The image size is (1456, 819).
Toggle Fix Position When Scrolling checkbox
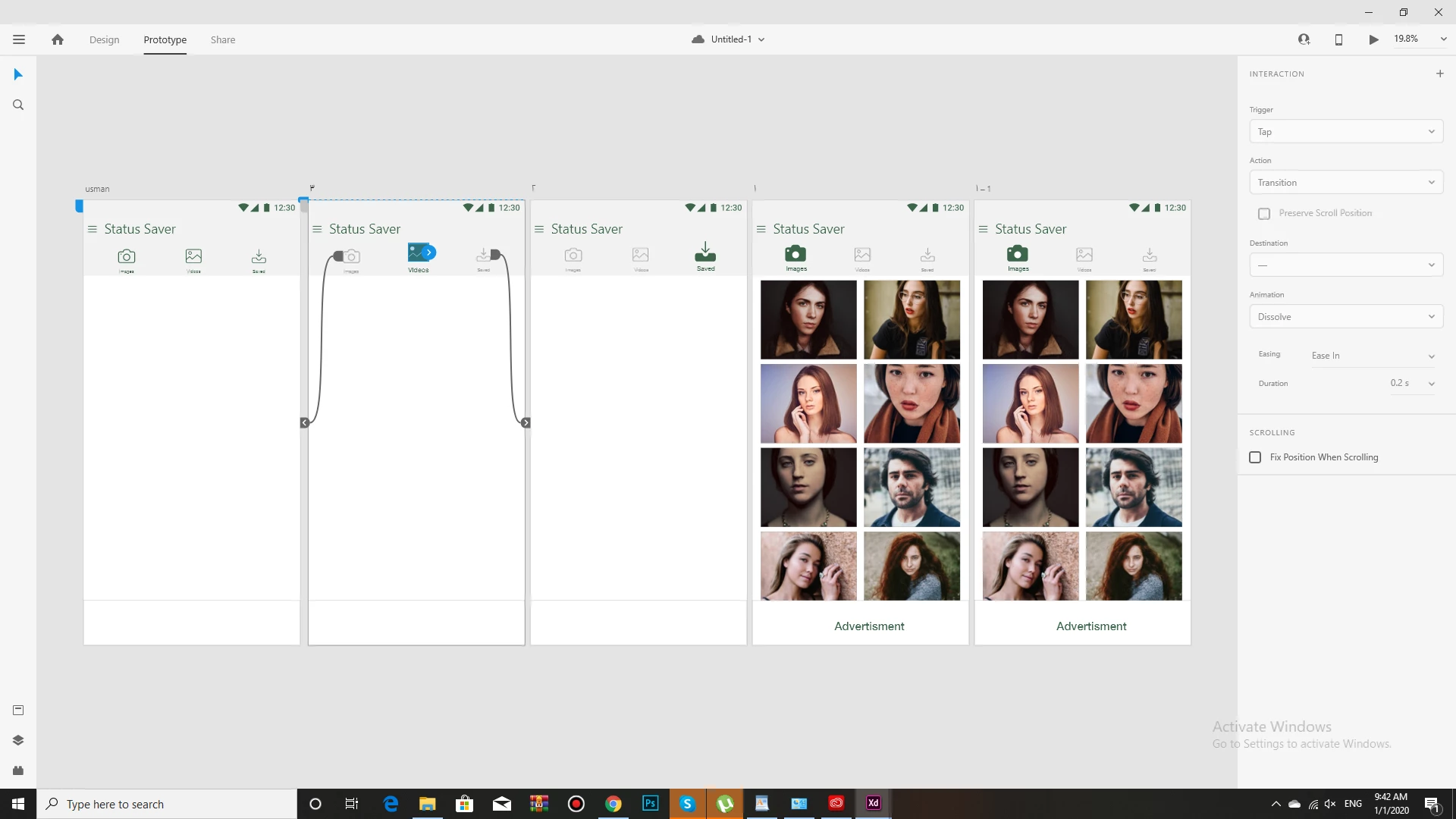pyautogui.click(x=1255, y=457)
